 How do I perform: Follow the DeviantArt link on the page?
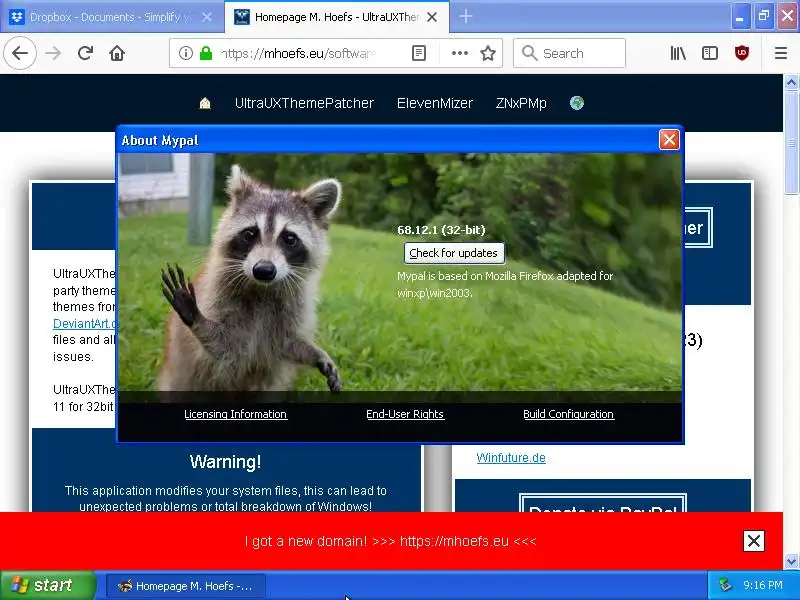(85, 323)
